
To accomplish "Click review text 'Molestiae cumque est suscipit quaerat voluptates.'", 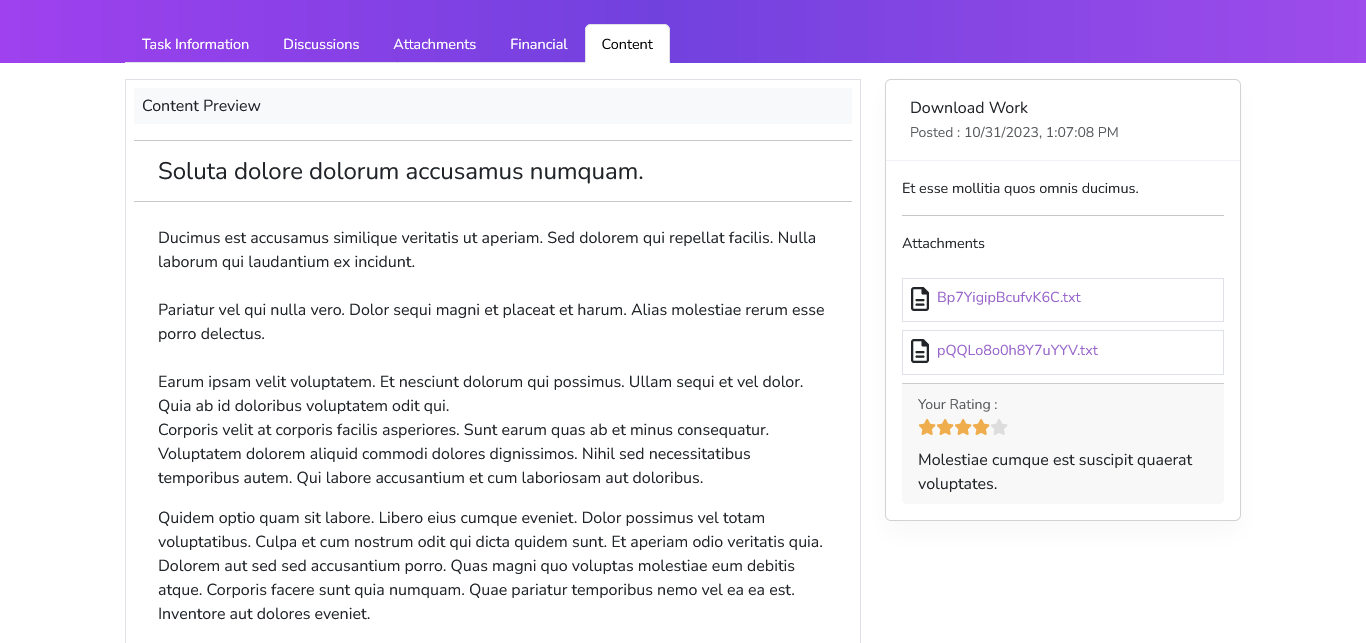I will [1055, 472].
